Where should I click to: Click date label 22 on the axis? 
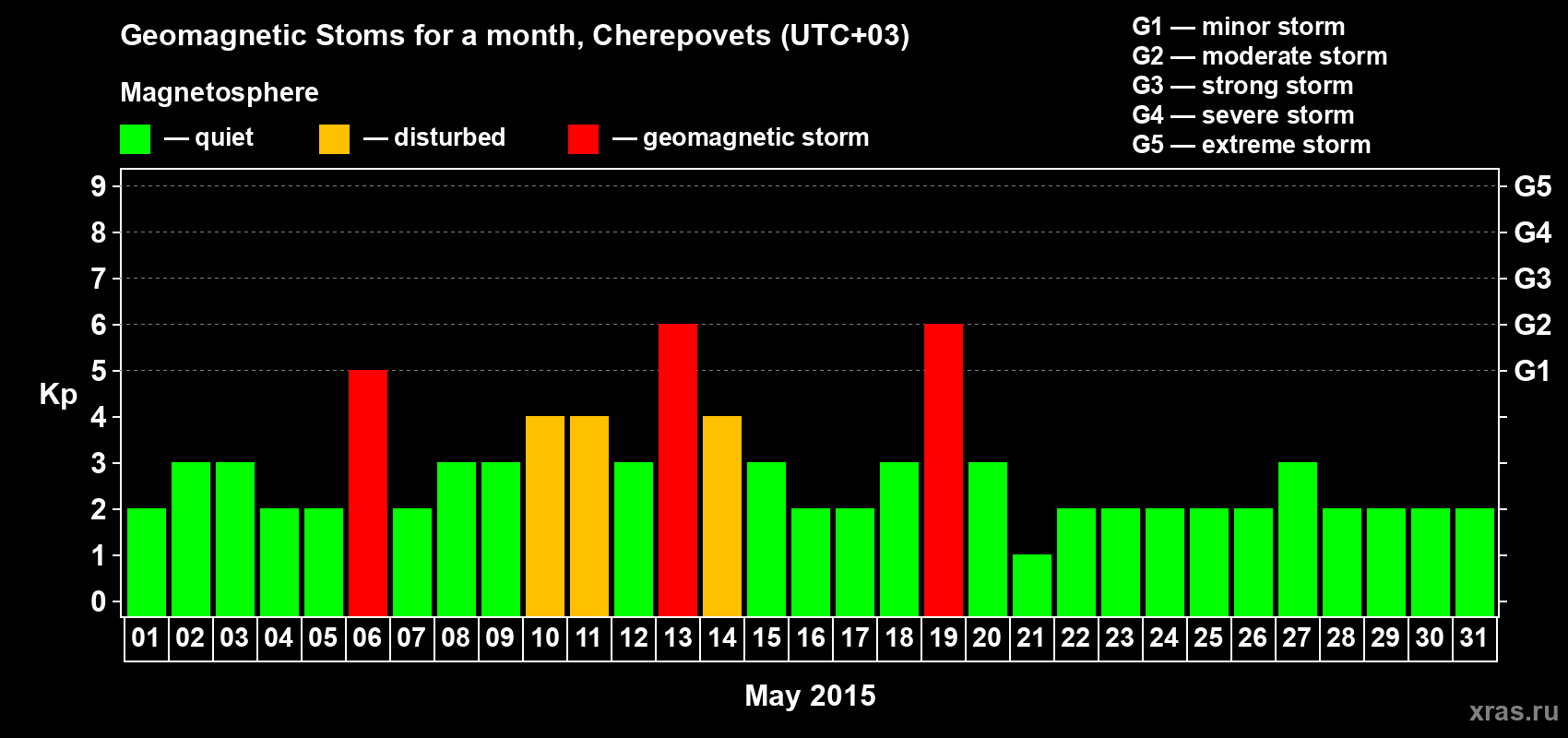point(1075,638)
